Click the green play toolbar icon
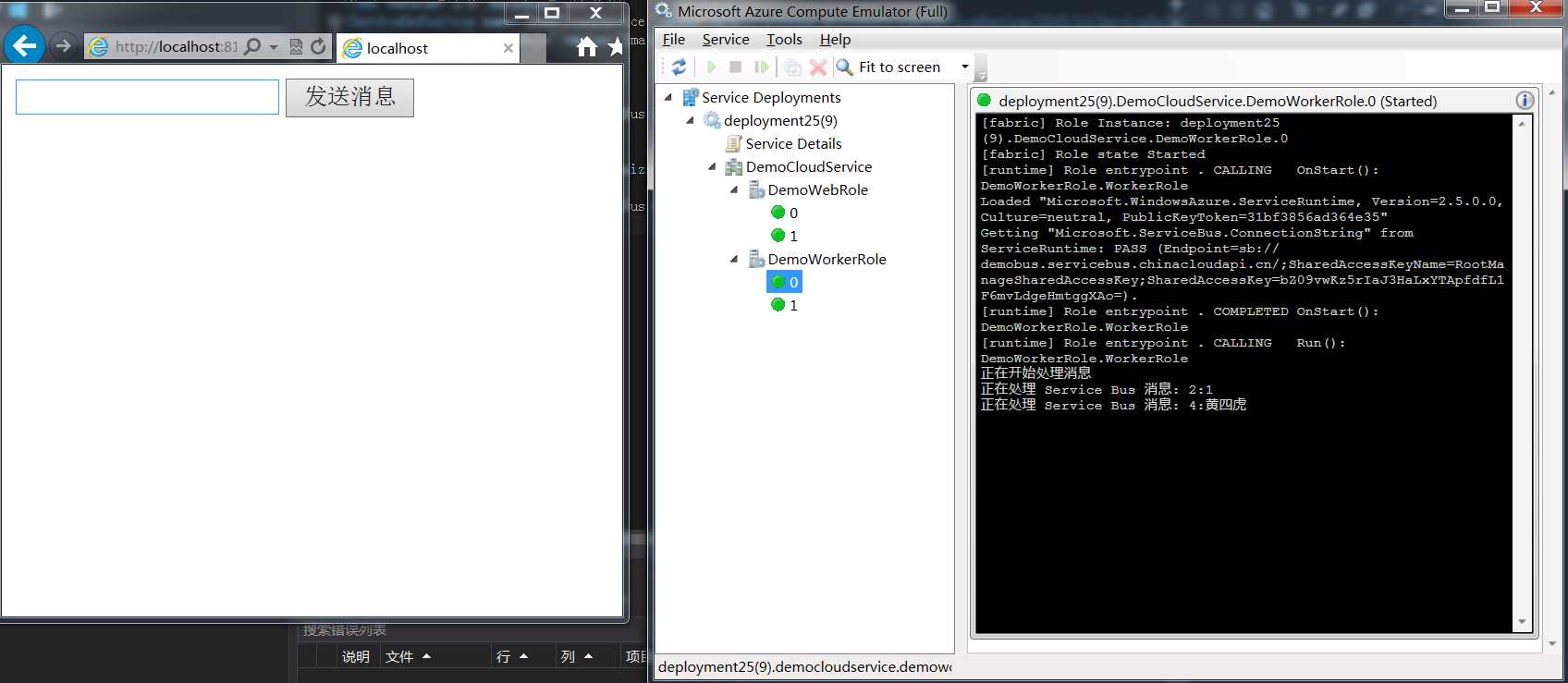 (711, 67)
